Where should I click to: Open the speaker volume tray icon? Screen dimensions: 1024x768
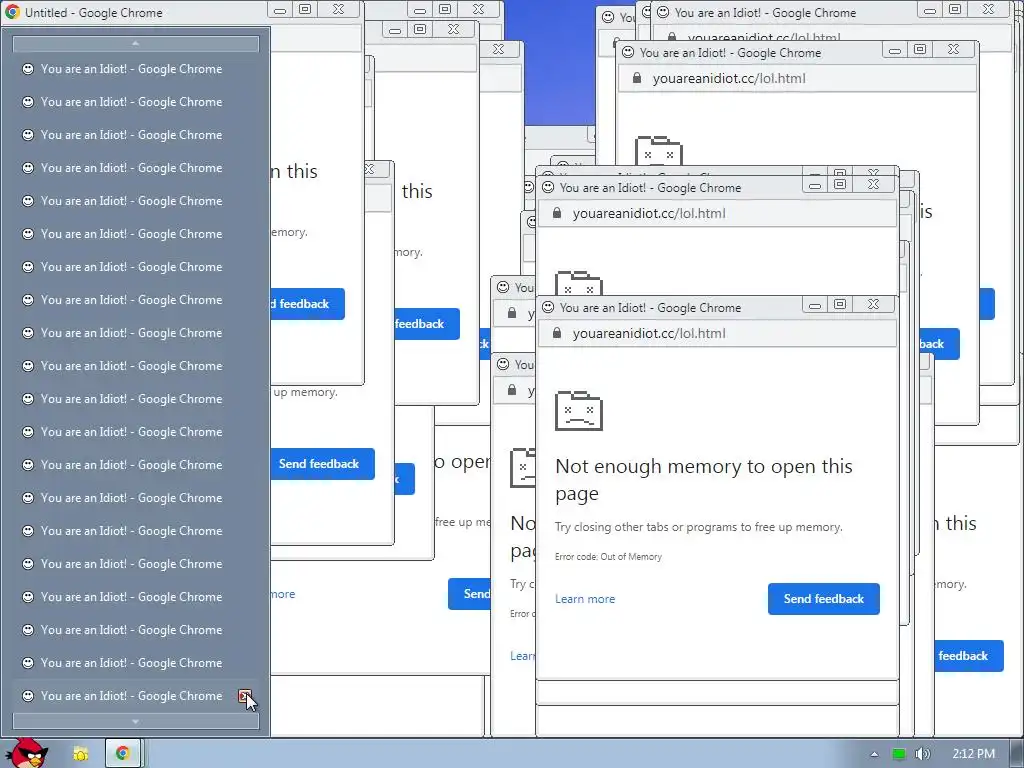click(x=922, y=754)
